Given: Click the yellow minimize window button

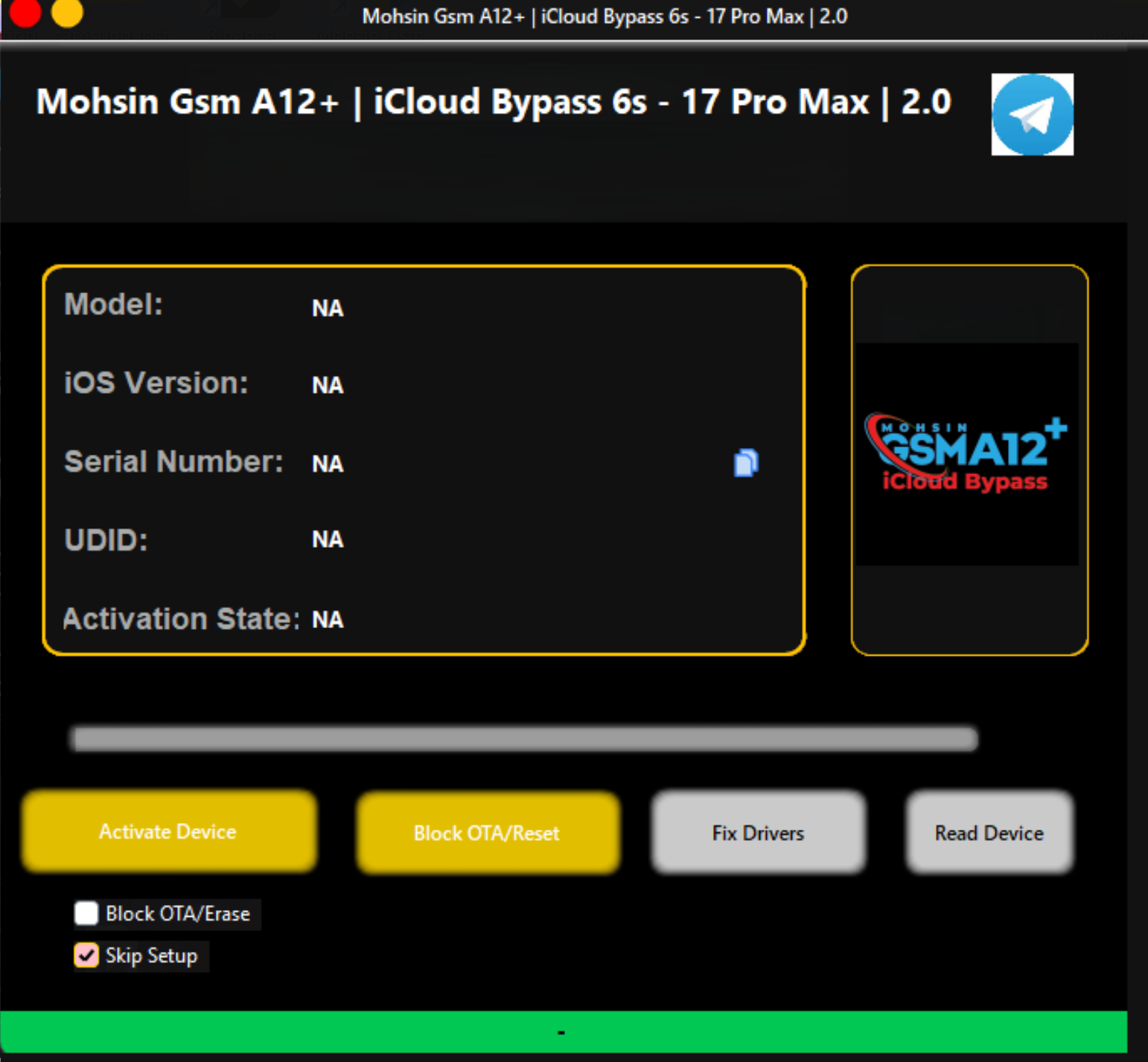Looking at the screenshot, I should pyautogui.click(x=67, y=13).
